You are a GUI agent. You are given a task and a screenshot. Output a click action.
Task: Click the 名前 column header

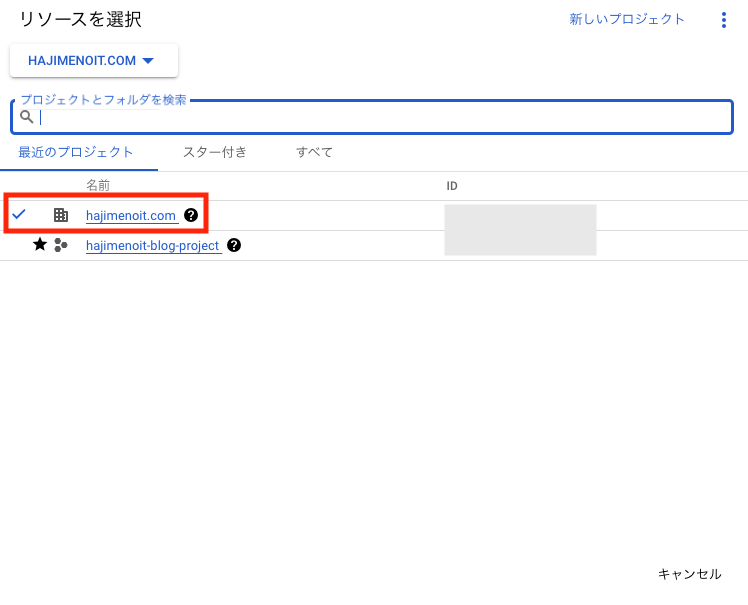(x=98, y=186)
